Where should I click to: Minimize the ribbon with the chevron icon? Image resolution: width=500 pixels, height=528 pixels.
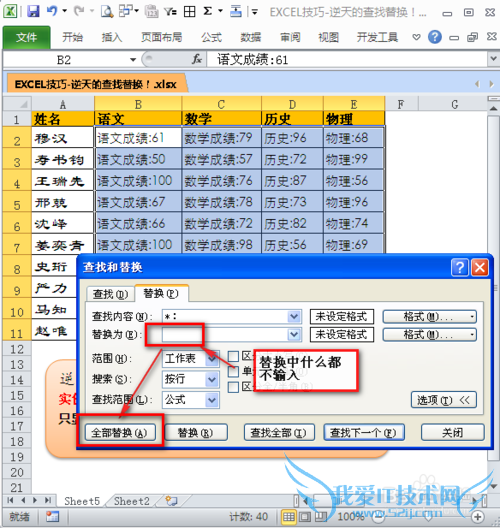(416, 37)
